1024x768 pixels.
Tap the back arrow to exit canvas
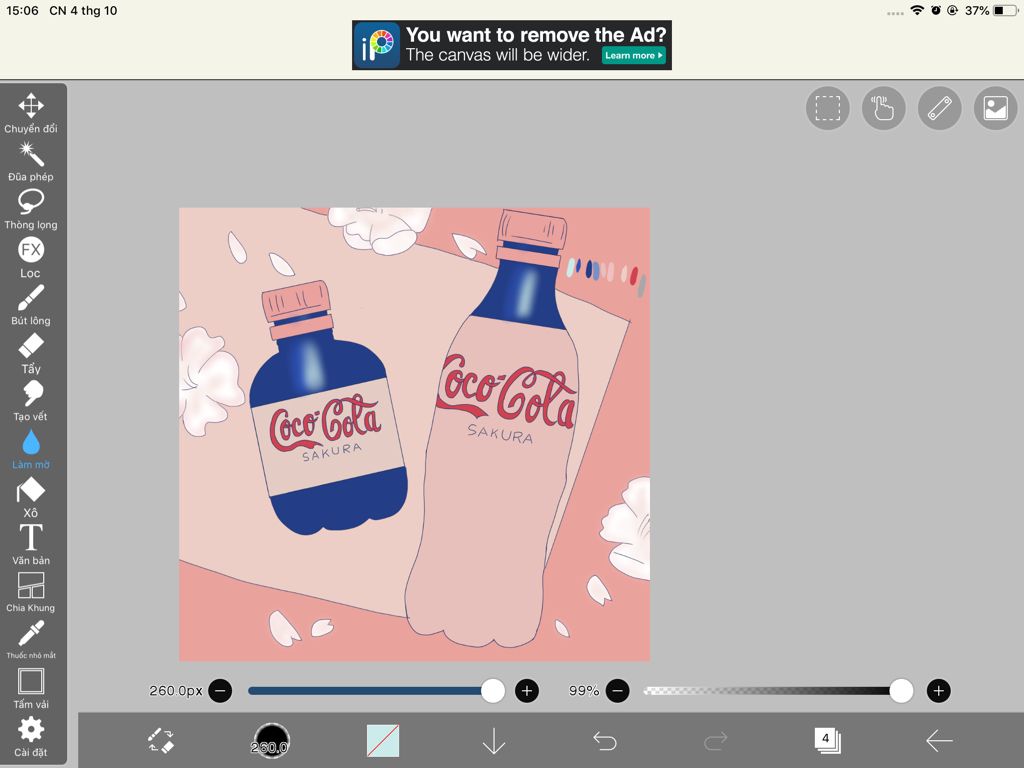(939, 741)
